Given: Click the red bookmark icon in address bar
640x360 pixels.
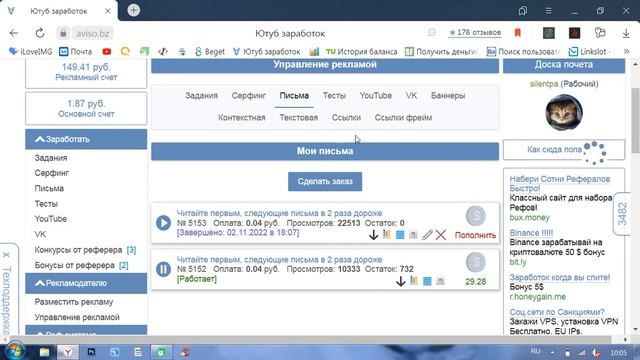Looking at the screenshot, I should pyautogui.click(x=518, y=33).
